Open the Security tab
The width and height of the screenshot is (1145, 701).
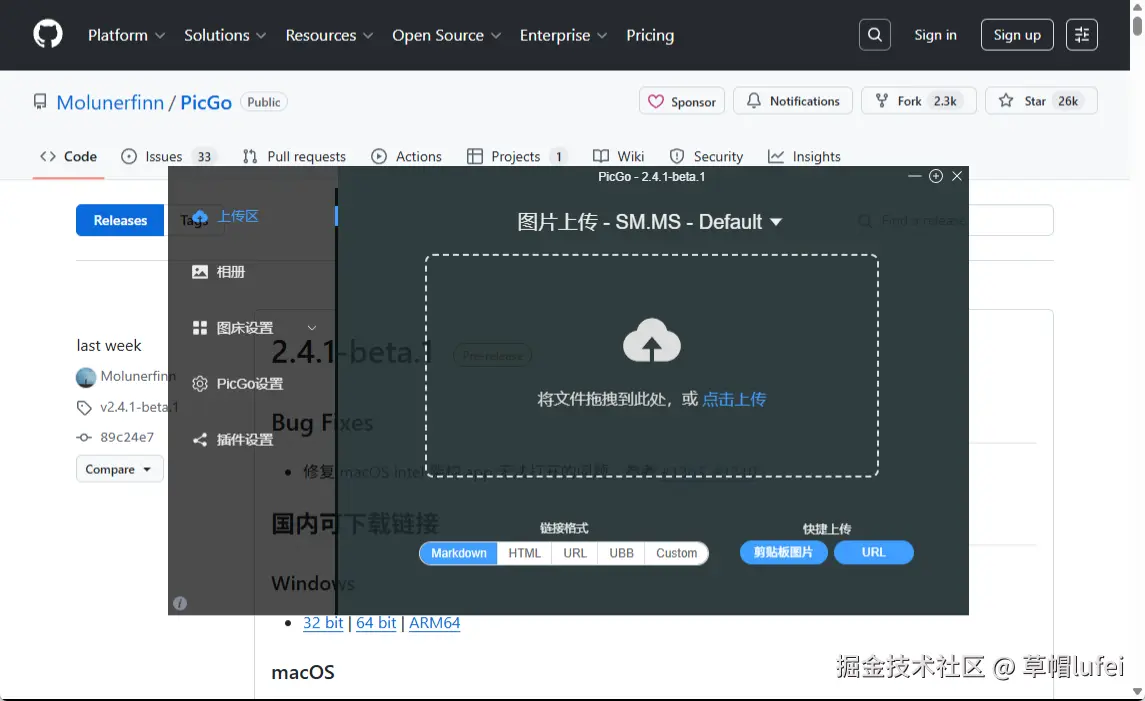pyautogui.click(x=706, y=156)
